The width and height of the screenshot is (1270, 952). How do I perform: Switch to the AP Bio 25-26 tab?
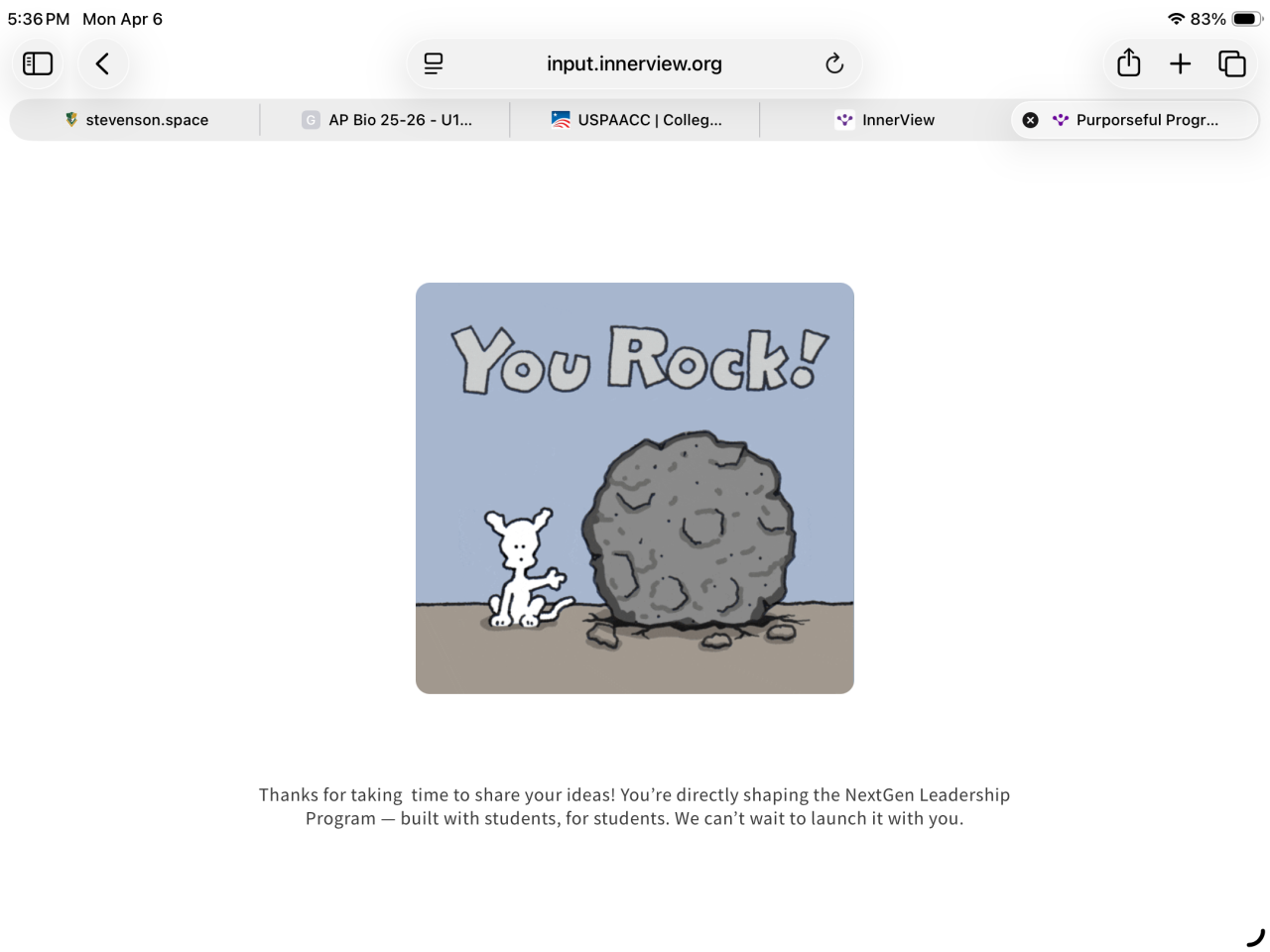385,120
